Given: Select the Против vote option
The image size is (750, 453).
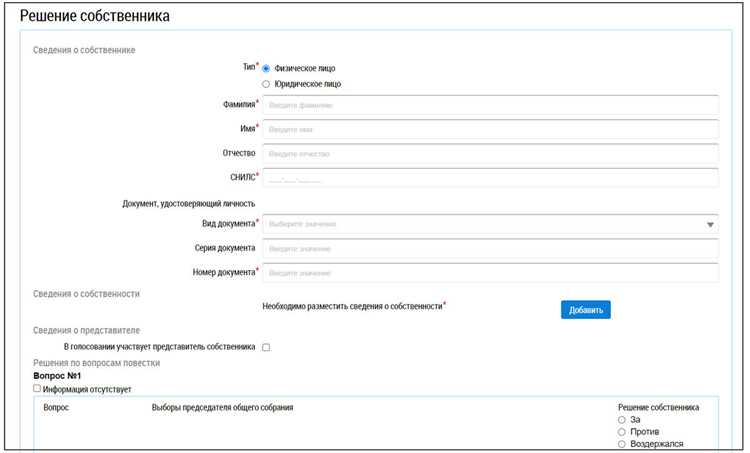Looking at the screenshot, I should 621,432.
